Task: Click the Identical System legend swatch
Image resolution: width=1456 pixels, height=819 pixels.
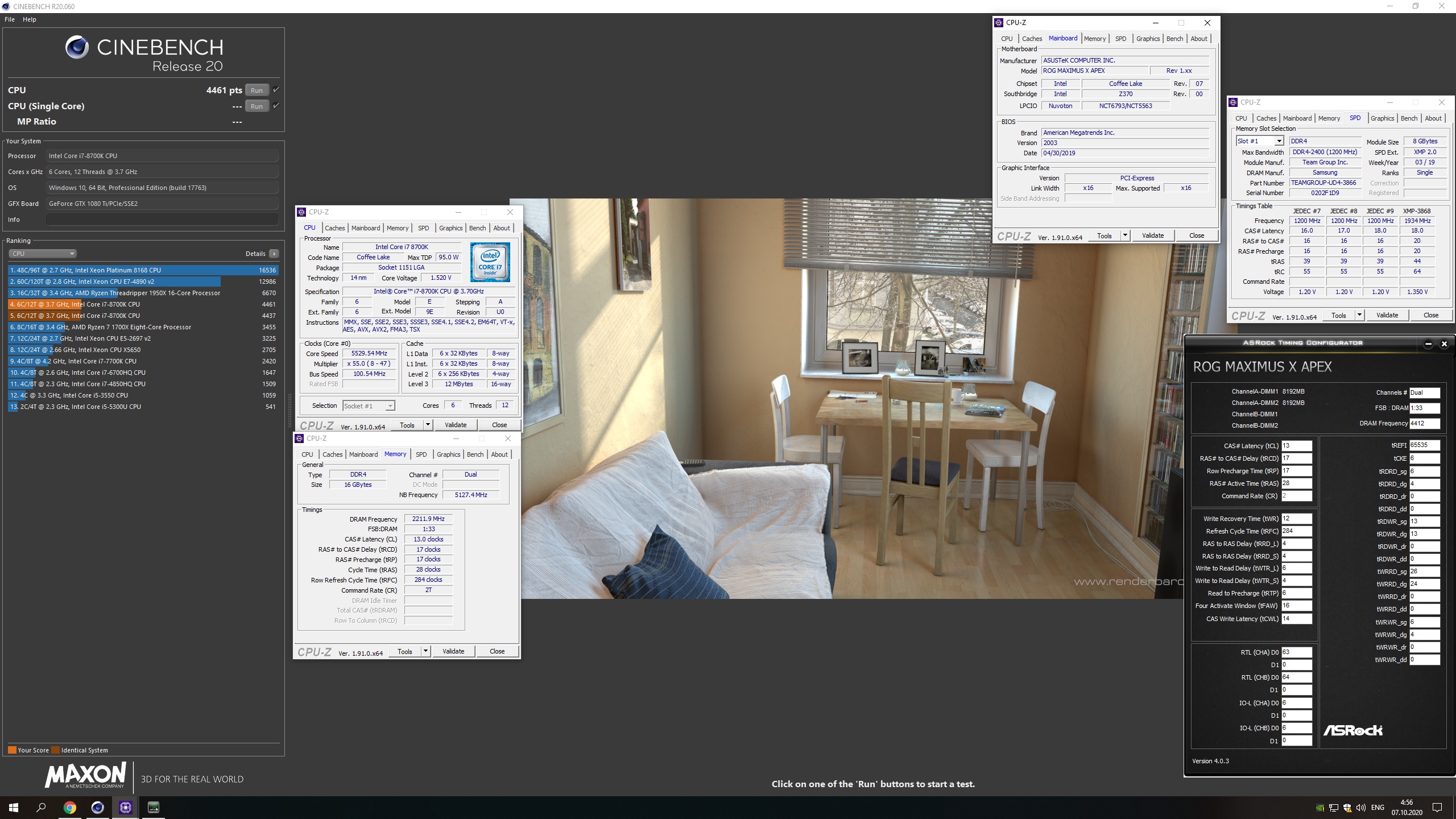Action: [x=55, y=750]
